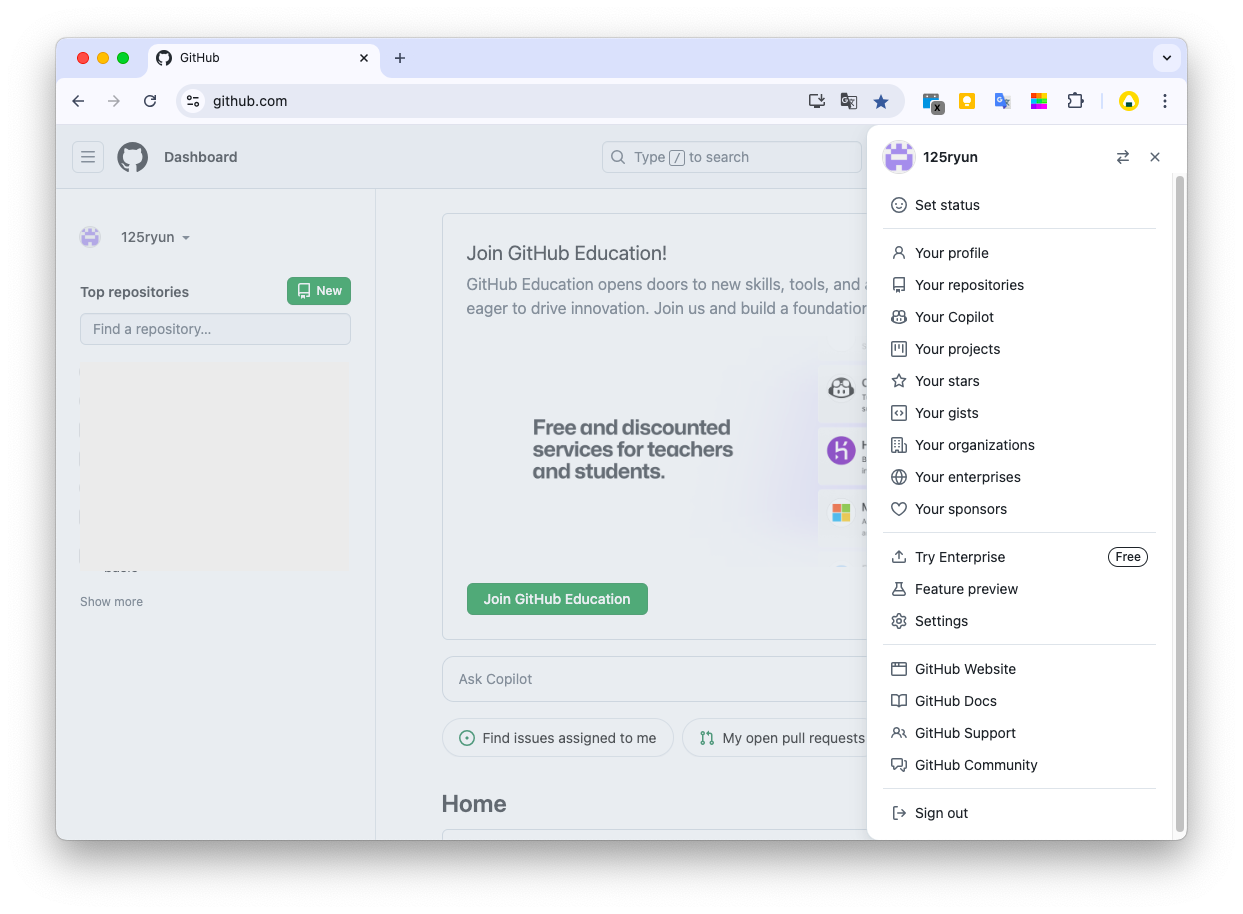Click the beaker icon beside Feature preview
The width and height of the screenshot is (1243, 914).
click(899, 589)
